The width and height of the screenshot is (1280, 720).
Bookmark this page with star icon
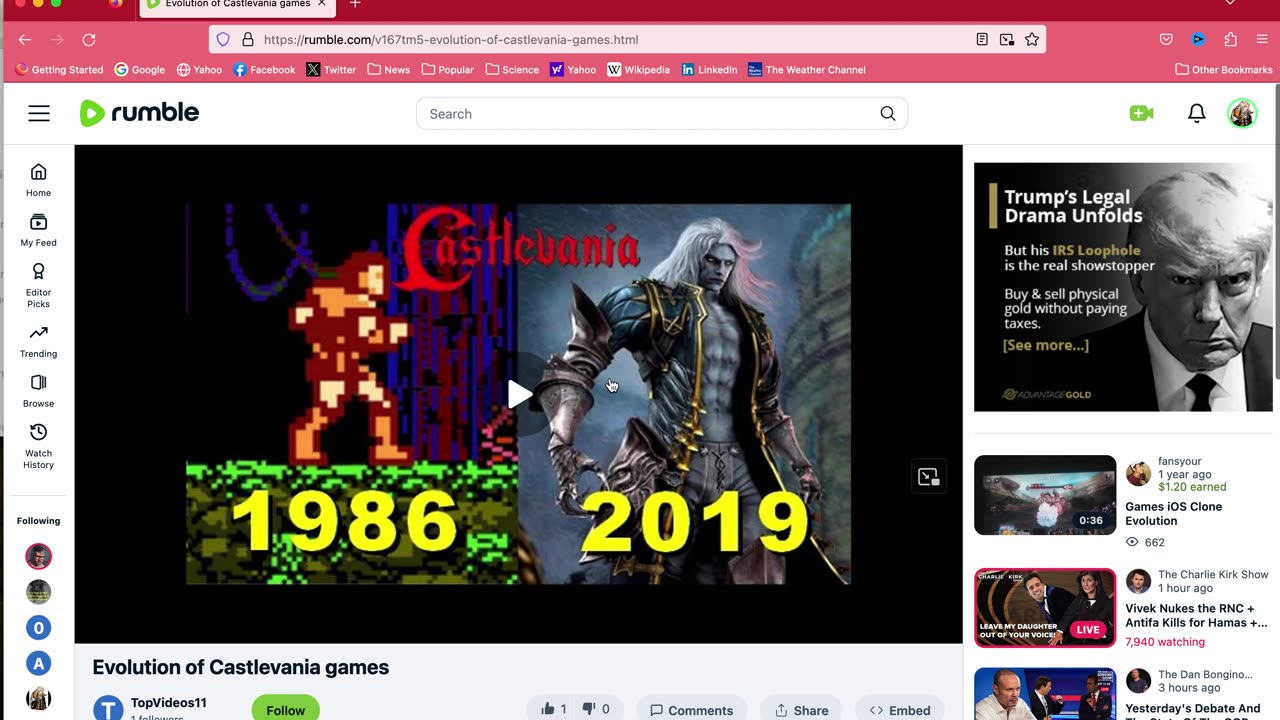coord(1032,40)
